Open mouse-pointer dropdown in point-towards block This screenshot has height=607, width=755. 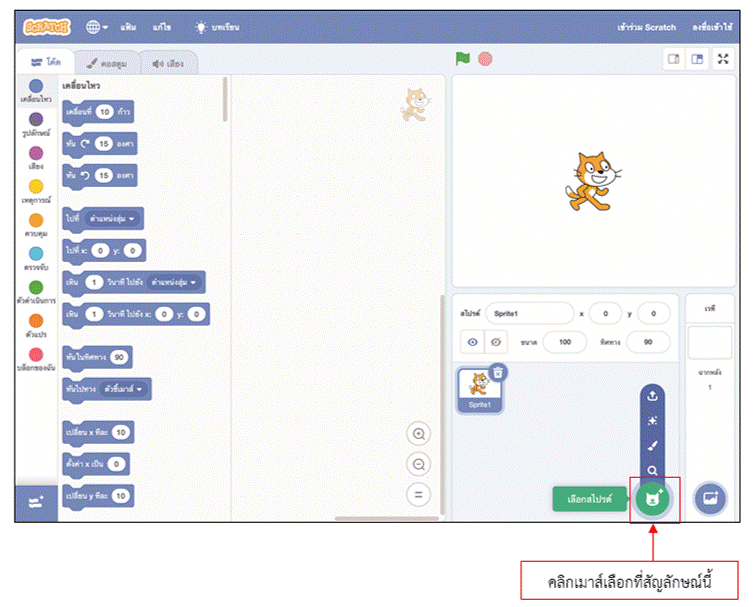[127, 388]
